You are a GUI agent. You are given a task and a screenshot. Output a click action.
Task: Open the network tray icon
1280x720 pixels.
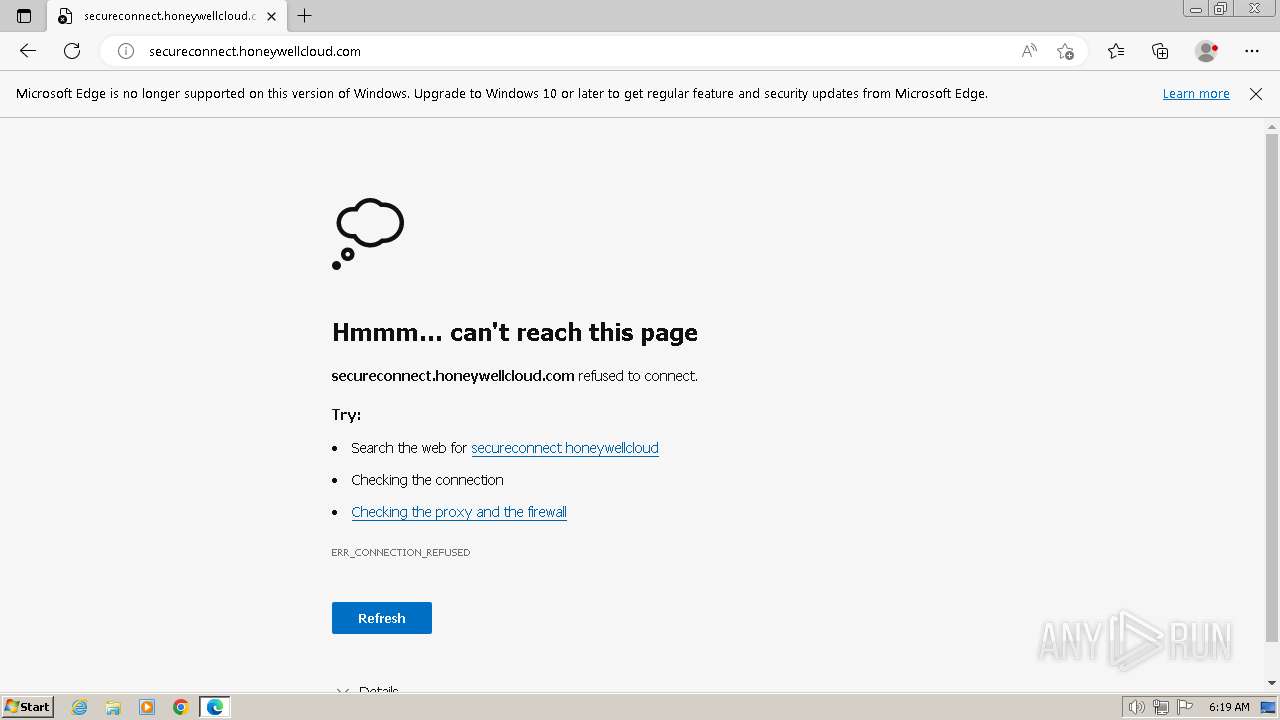(x=1161, y=707)
